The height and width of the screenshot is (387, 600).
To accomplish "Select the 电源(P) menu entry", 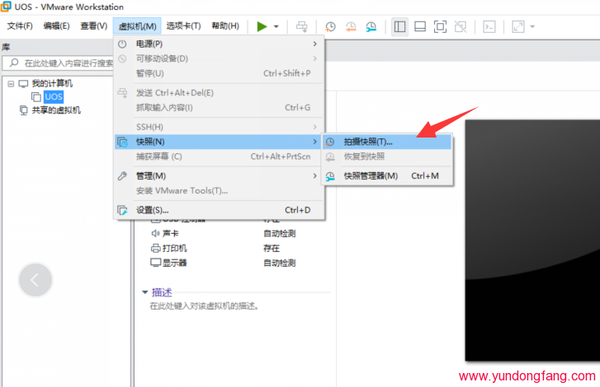I will point(219,44).
